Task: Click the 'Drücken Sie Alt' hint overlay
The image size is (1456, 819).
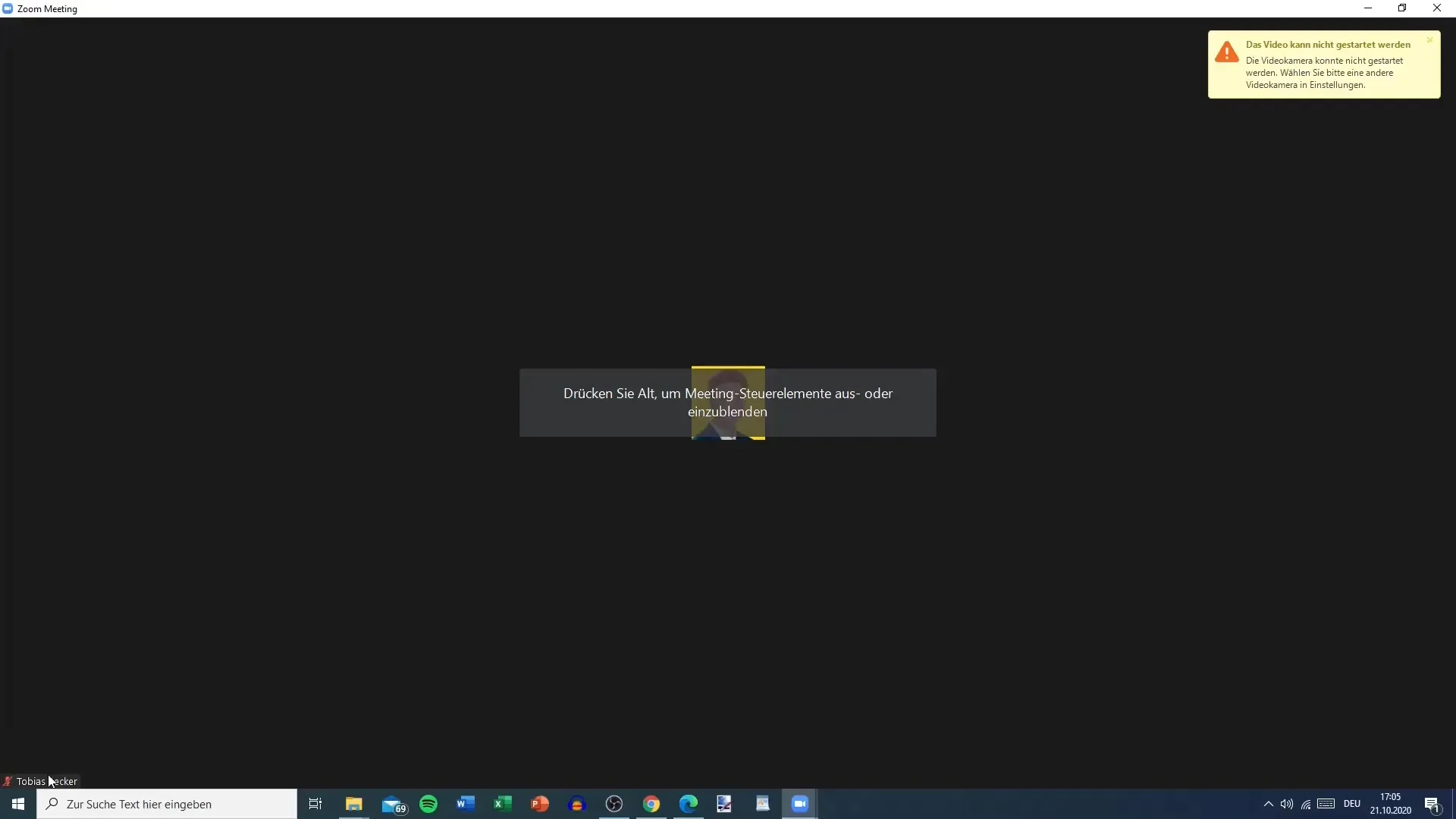Action: click(728, 403)
